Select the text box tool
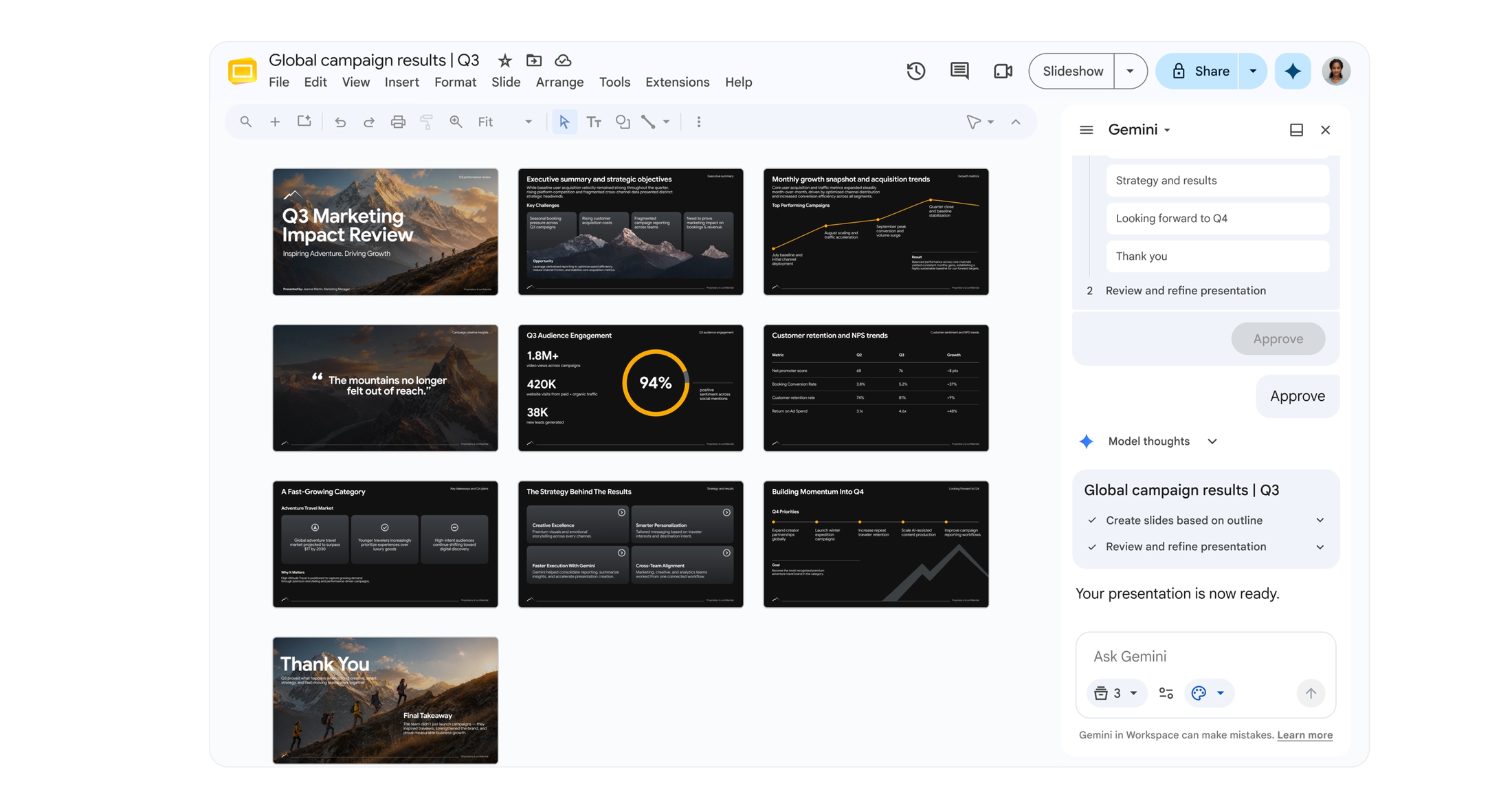Image resolution: width=1512 pixels, height=799 pixels. 594,122
